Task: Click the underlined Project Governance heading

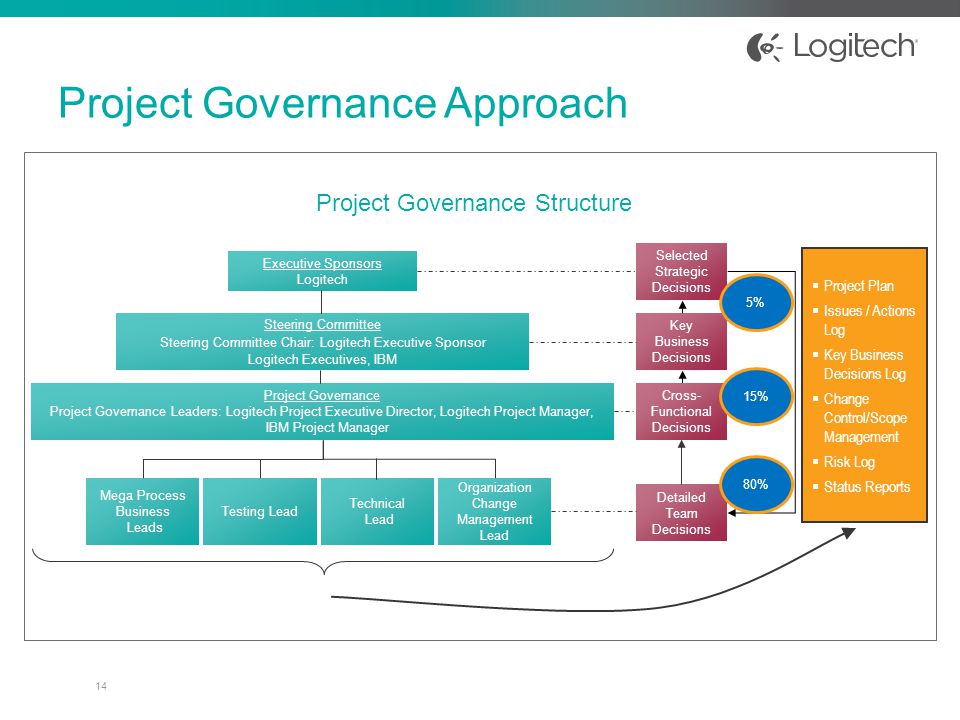Action: click(x=321, y=396)
